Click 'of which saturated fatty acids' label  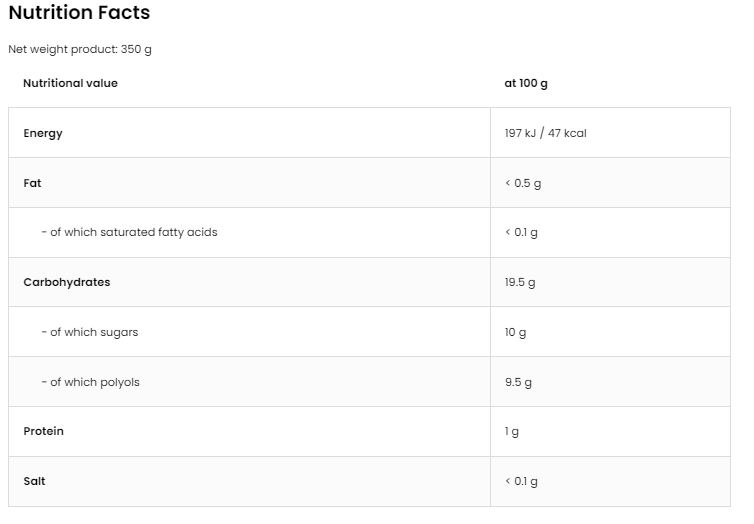click(129, 232)
